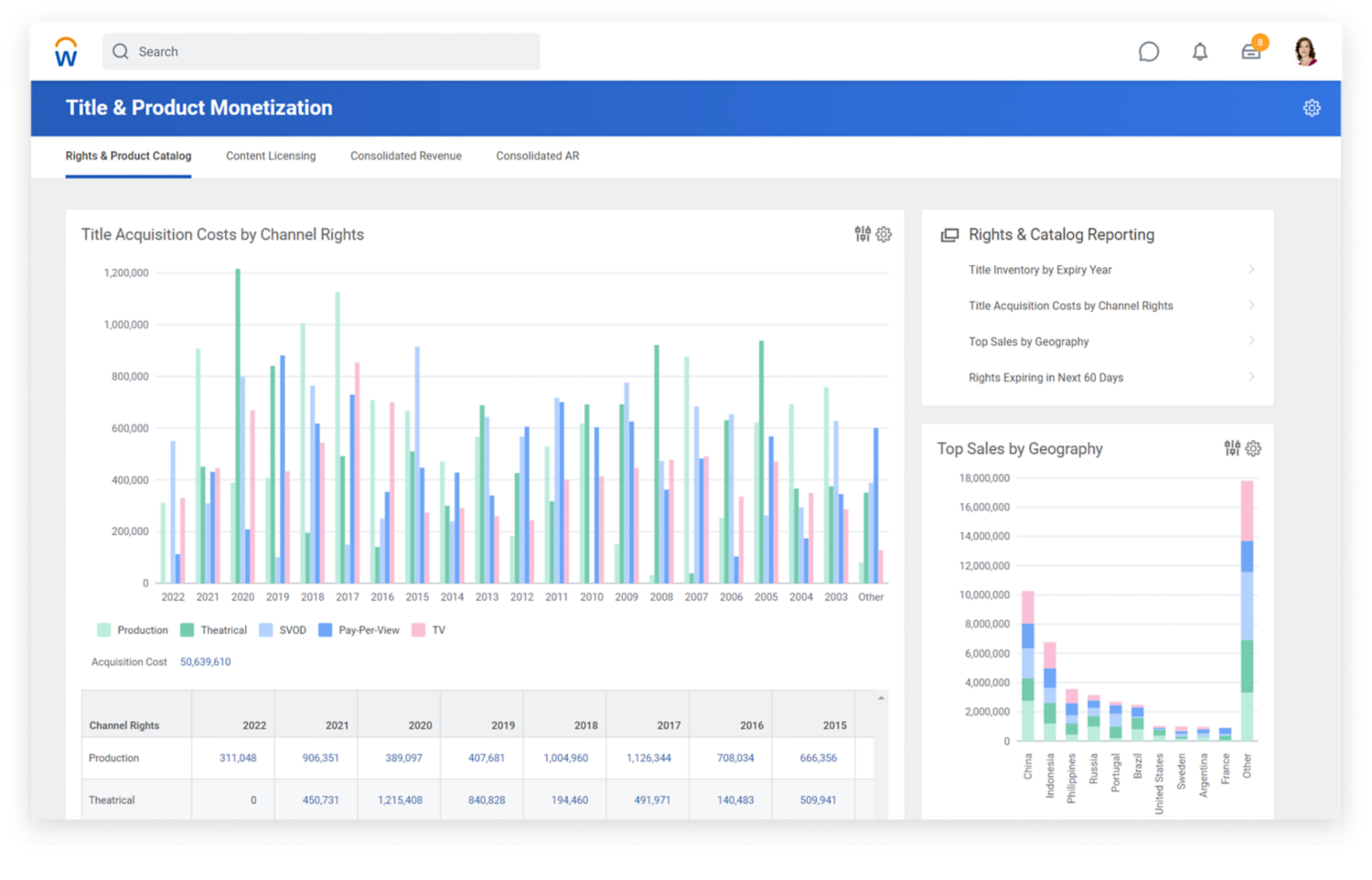Toggle Theatrical legend swatch

point(188,630)
